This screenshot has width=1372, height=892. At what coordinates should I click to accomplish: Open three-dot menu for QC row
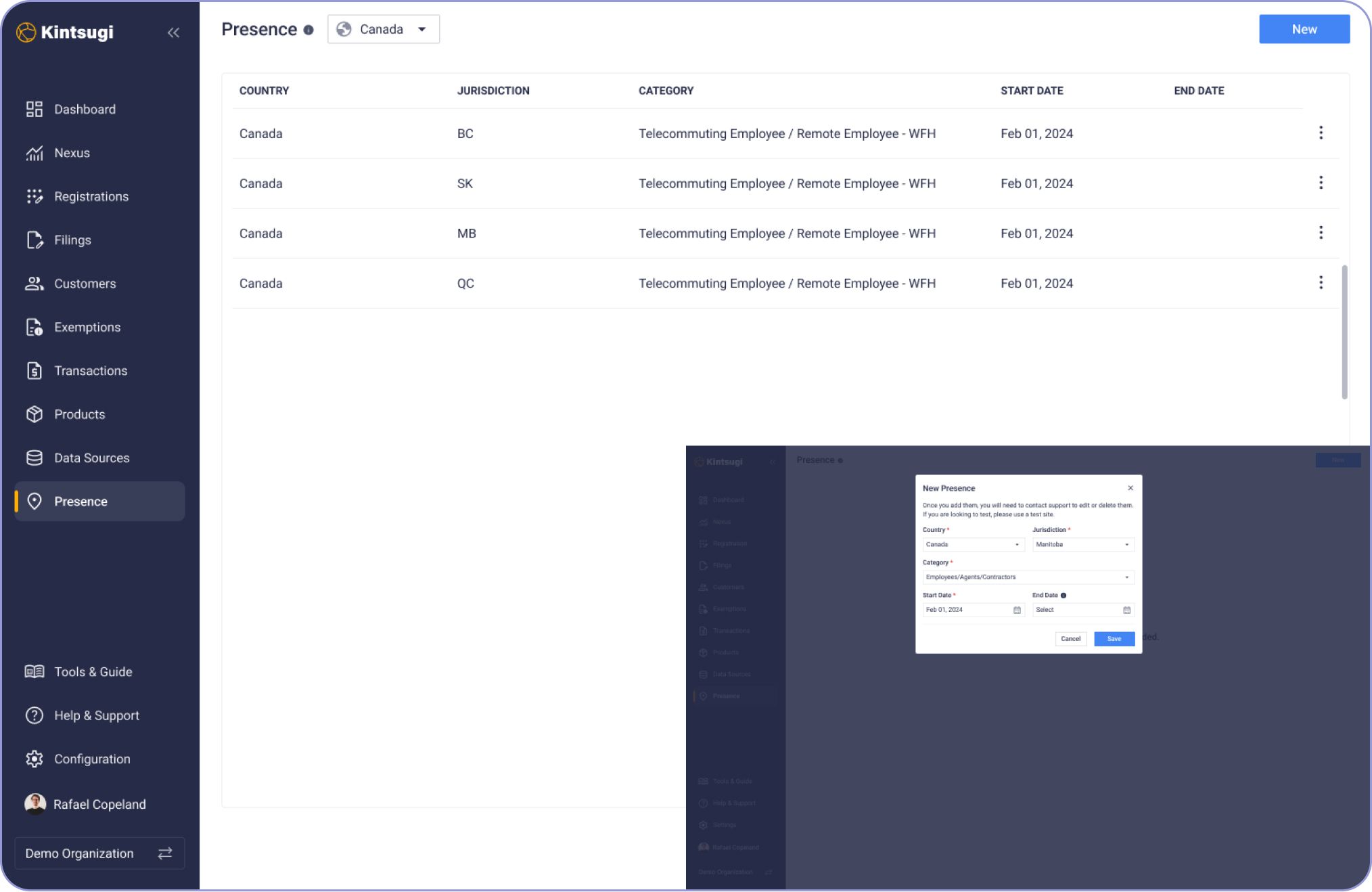click(x=1321, y=283)
